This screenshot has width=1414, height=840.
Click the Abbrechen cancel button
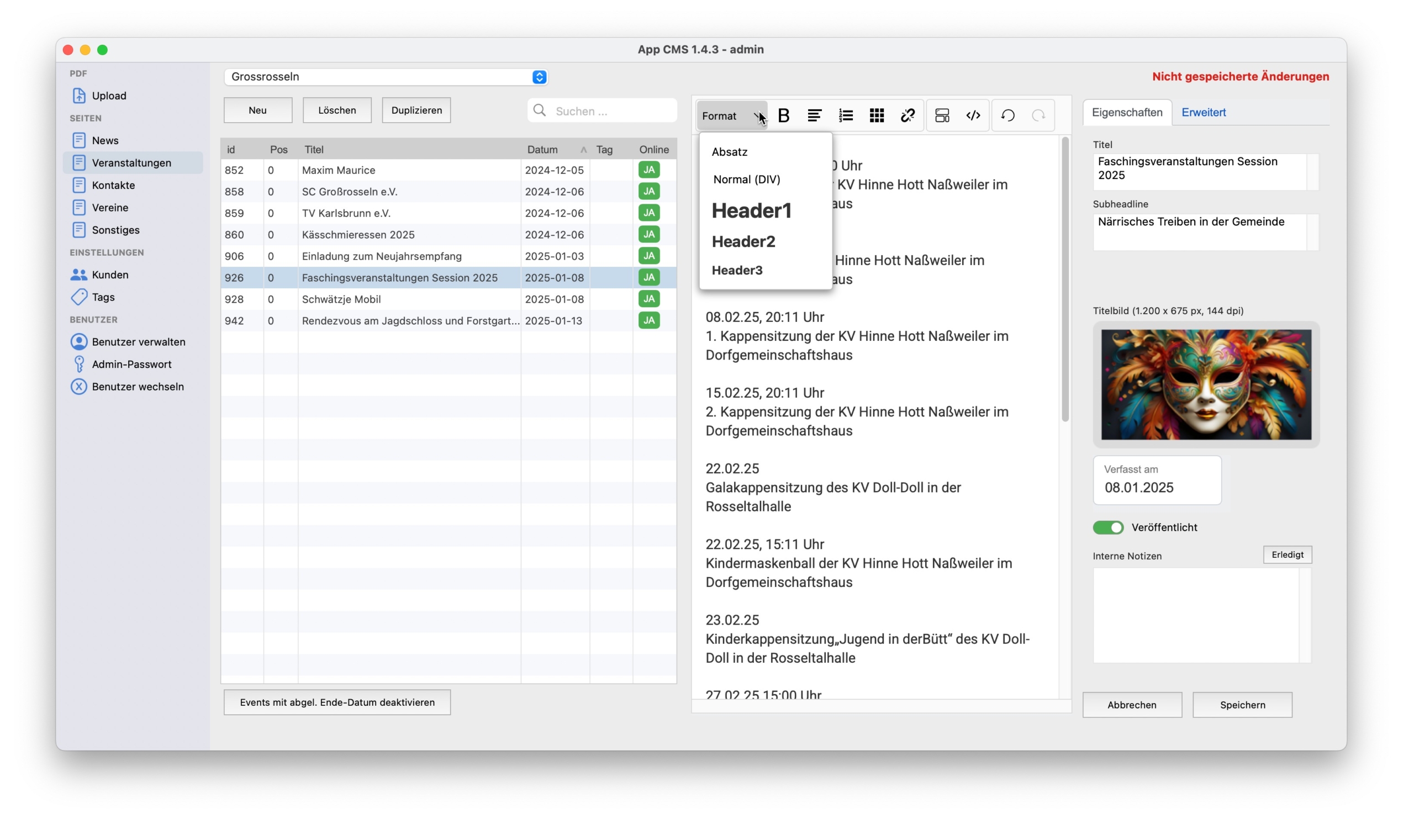click(1131, 705)
